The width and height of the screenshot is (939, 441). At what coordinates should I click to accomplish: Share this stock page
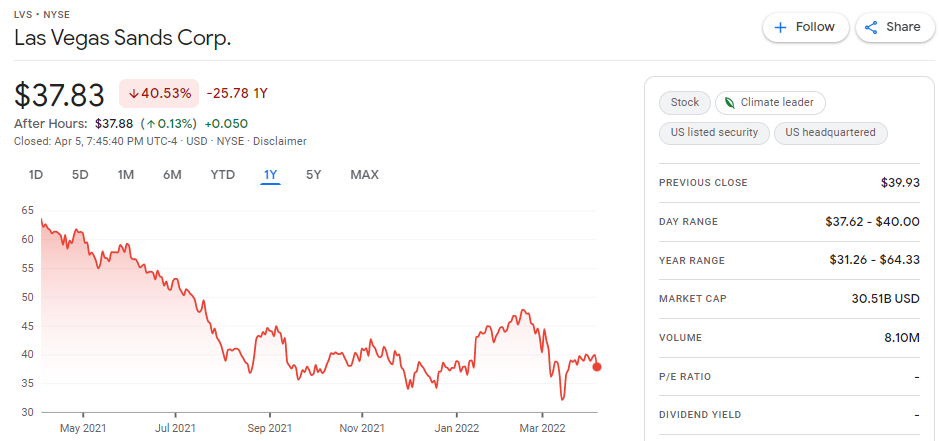(895, 28)
